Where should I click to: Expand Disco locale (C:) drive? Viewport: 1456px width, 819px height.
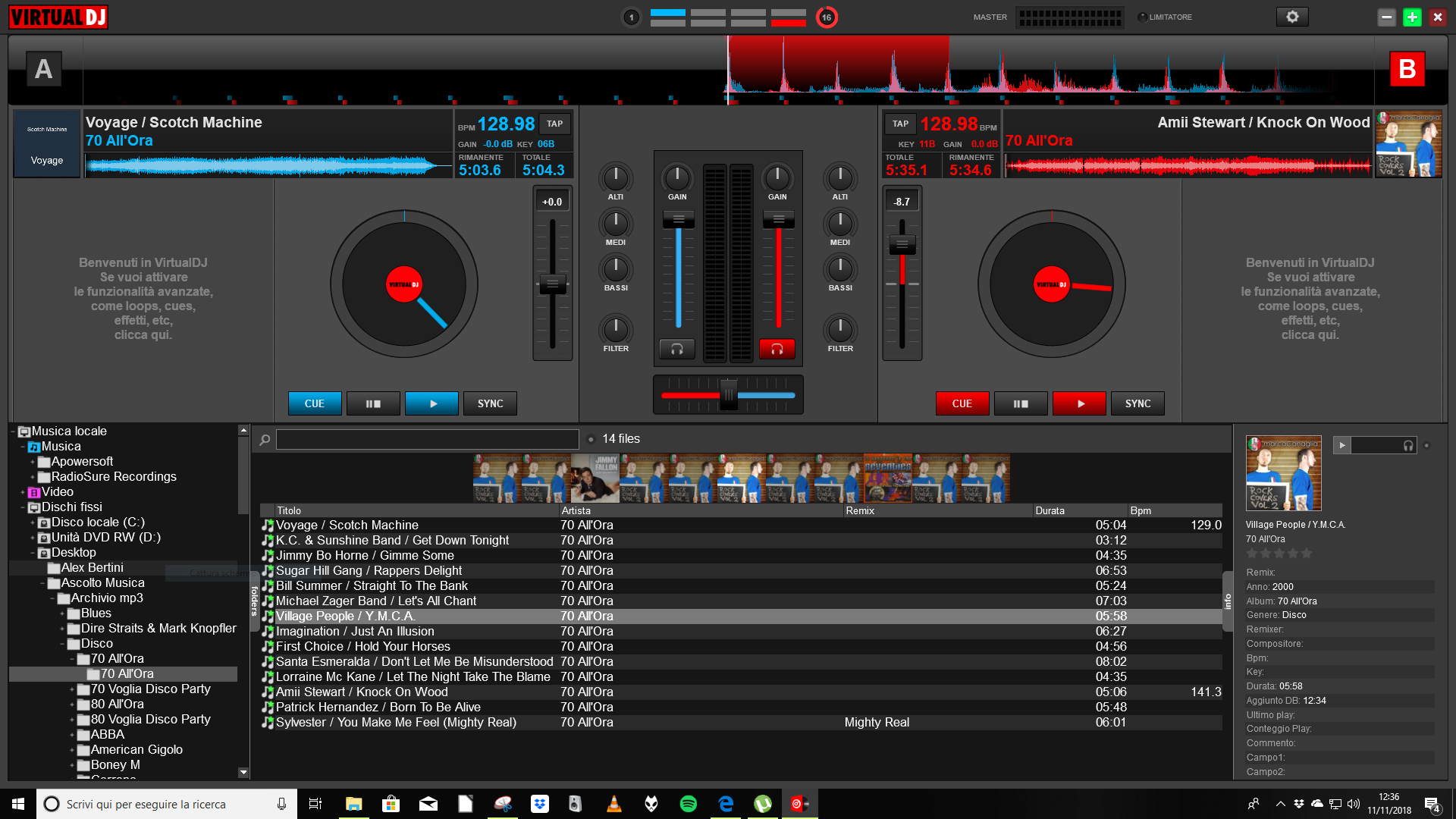tap(33, 522)
